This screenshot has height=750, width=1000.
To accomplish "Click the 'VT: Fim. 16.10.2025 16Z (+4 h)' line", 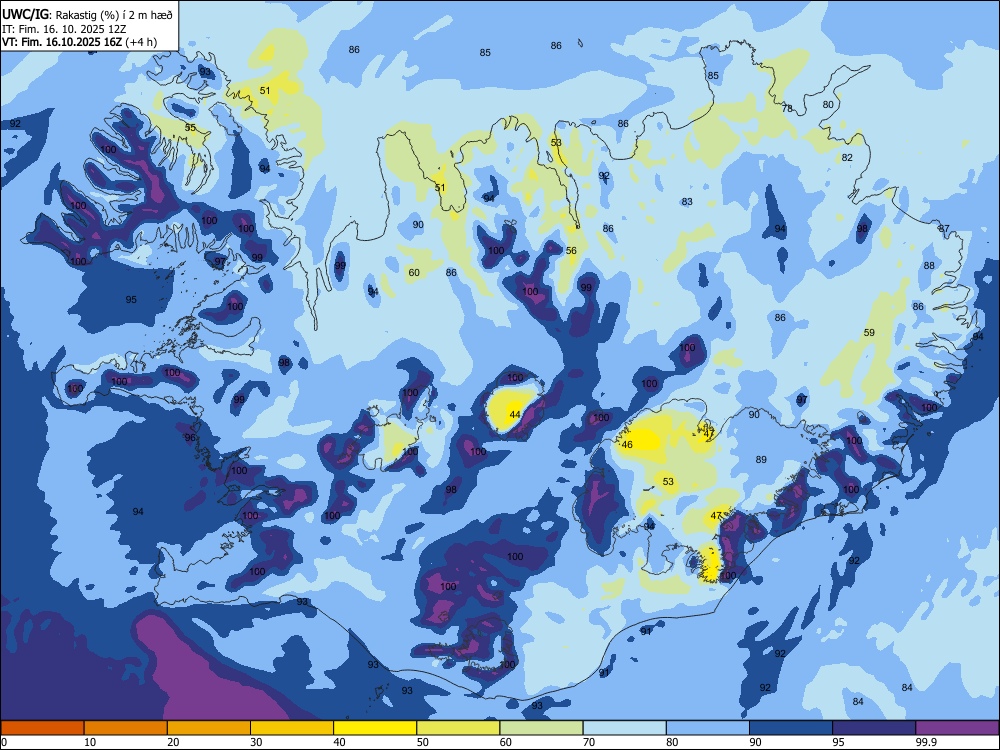I will [x=79, y=42].
